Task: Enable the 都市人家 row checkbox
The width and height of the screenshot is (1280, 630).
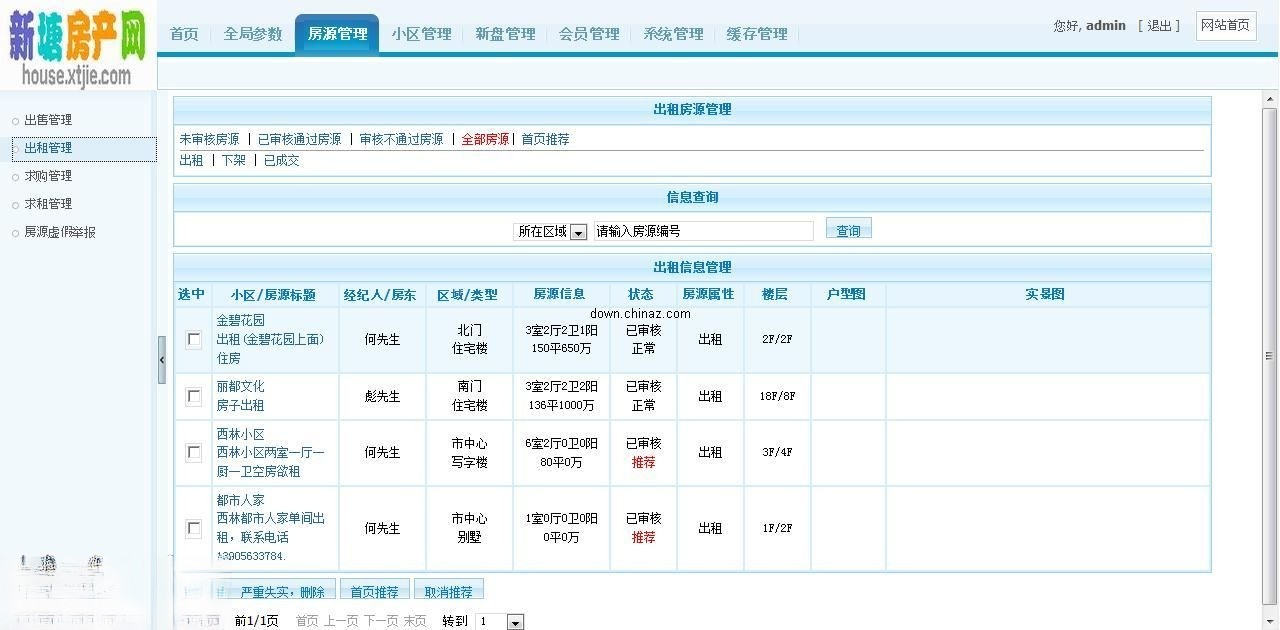Action: (193, 528)
